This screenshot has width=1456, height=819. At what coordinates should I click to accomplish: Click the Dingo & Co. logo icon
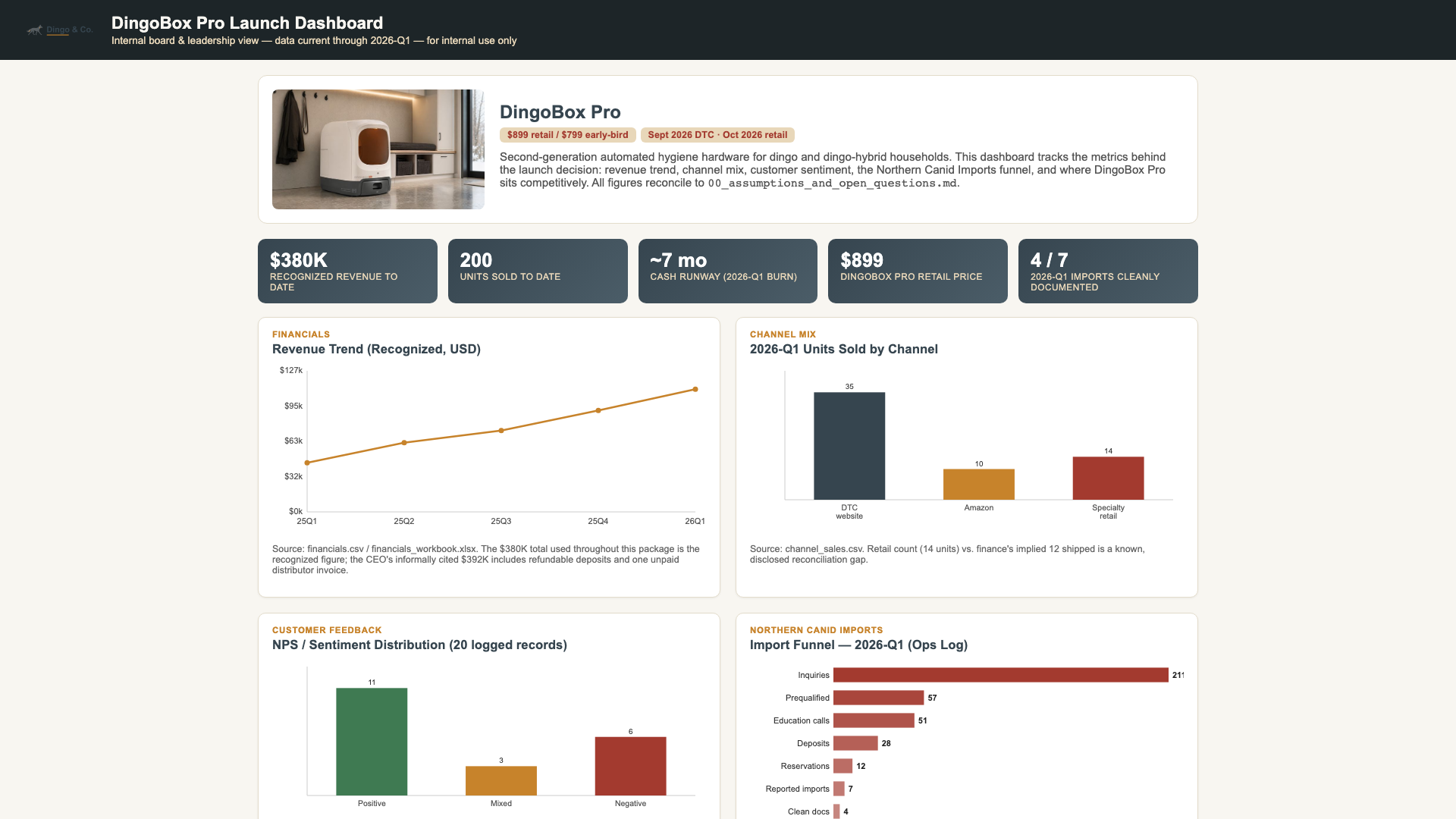pyautogui.click(x=34, y=30)
